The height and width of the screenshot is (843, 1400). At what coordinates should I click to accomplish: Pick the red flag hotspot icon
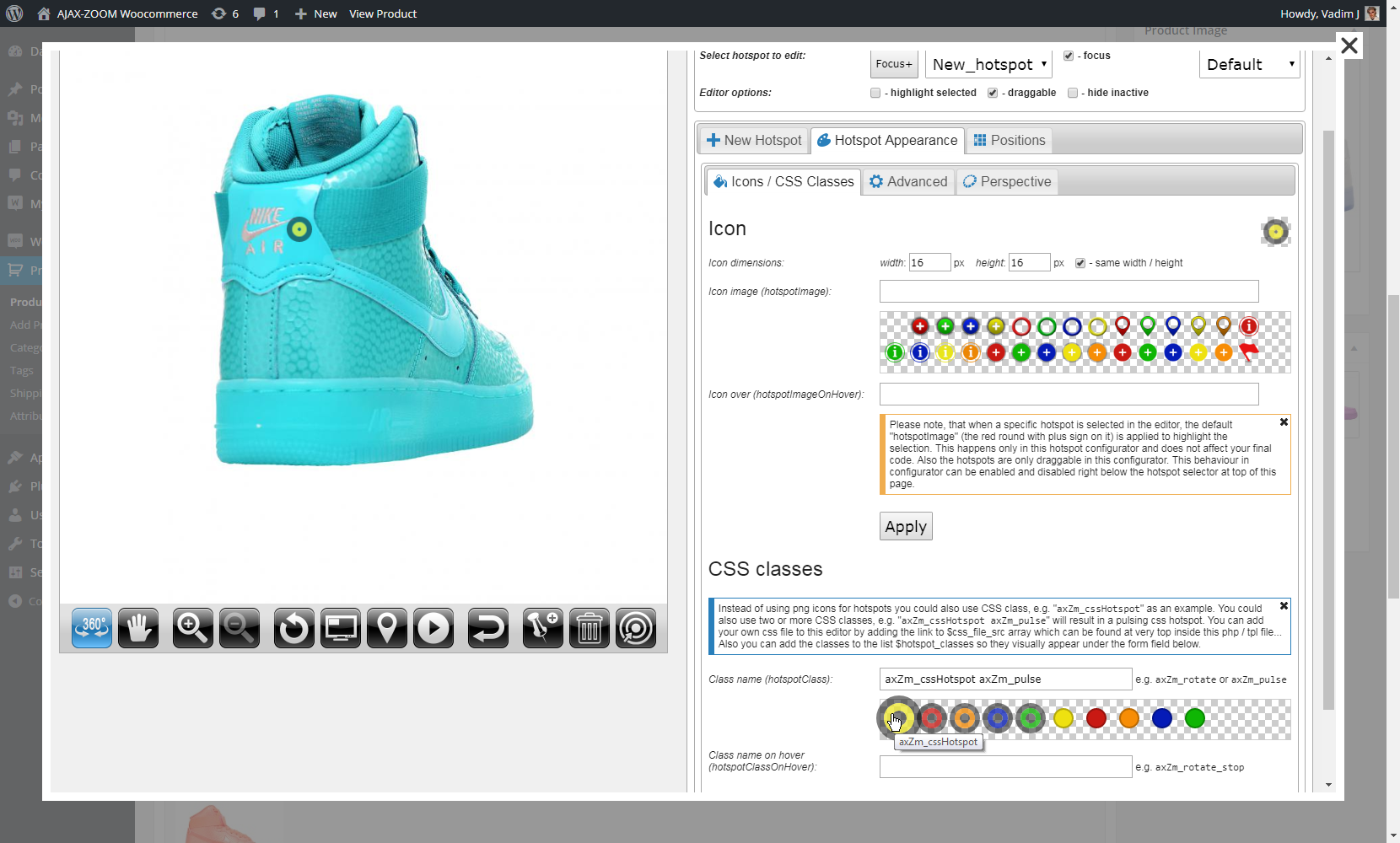click(x=1249, y=352)
